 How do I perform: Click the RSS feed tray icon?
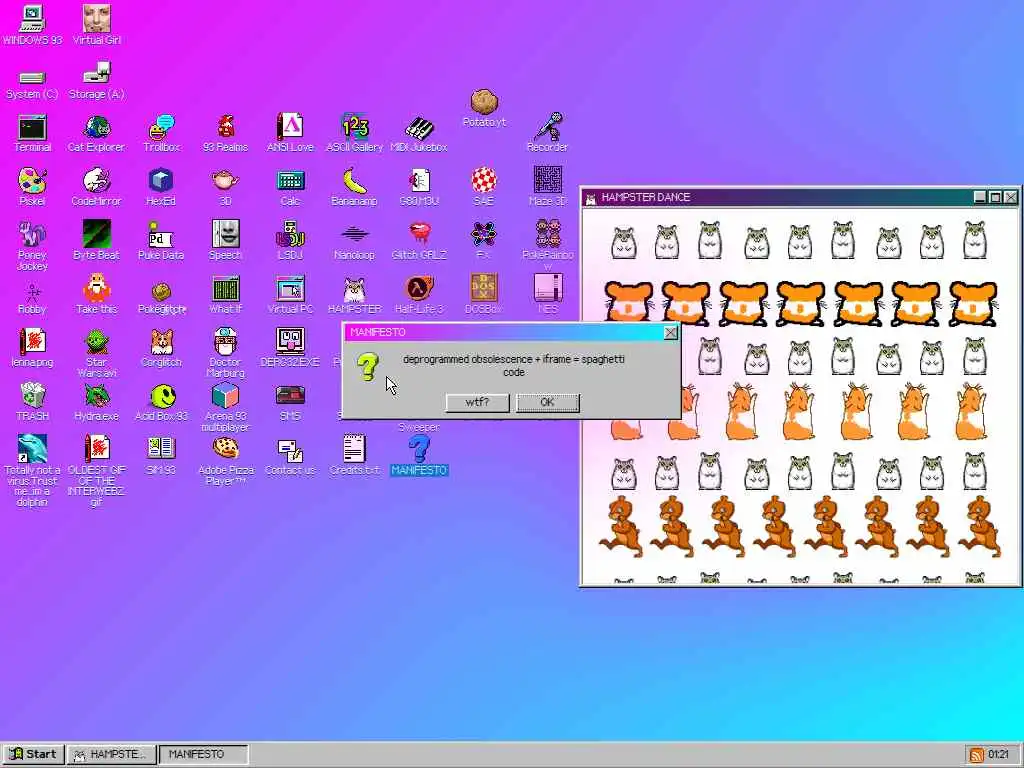(976, 755)
